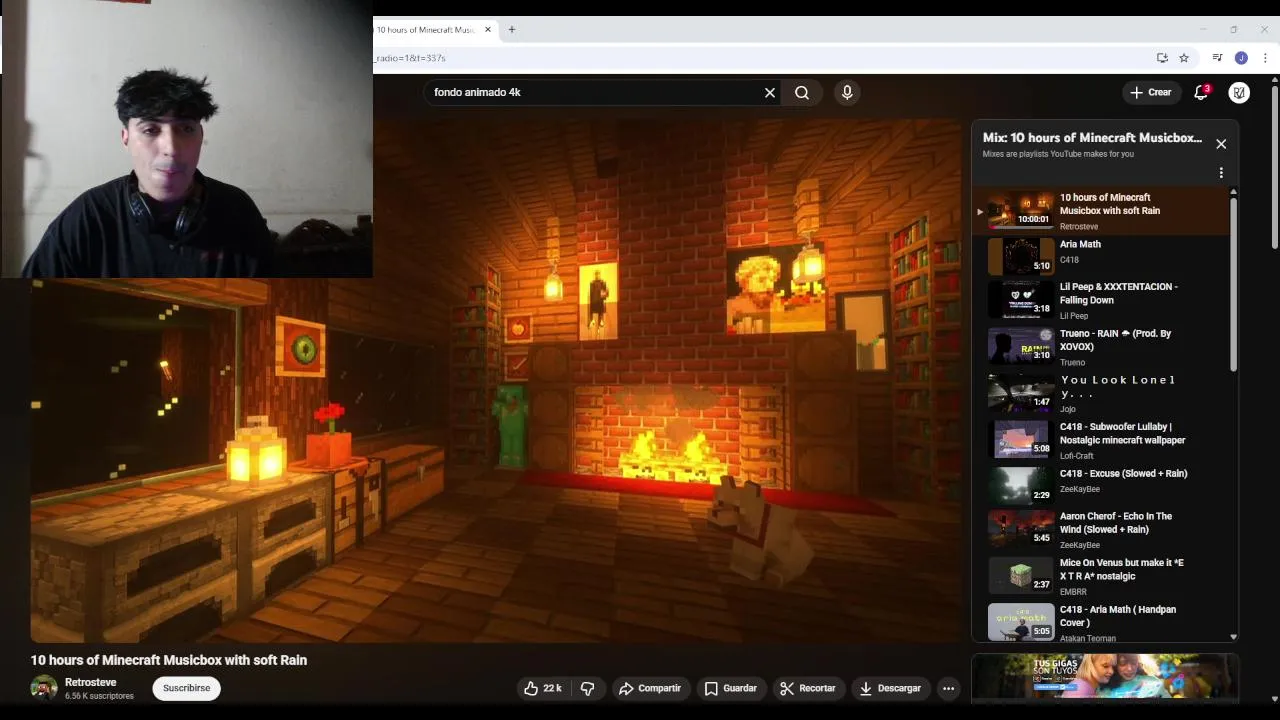Image resolution: width=1280 pixels, height=720 pixels.
Task: Select Aaron Cherof - Echo In The Wind
Action: pos(1116,523)
